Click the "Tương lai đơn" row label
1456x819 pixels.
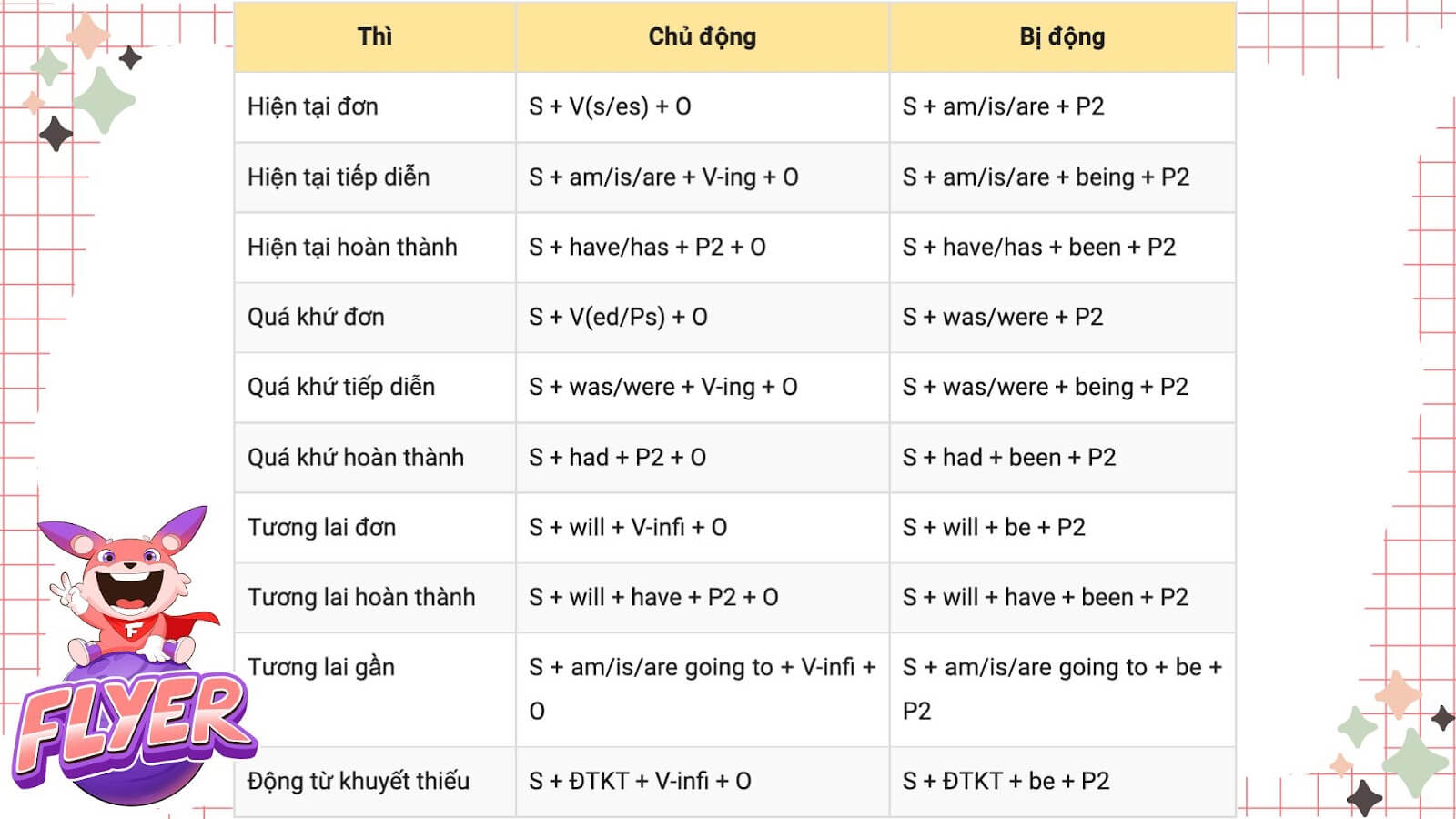click(321, 528)
